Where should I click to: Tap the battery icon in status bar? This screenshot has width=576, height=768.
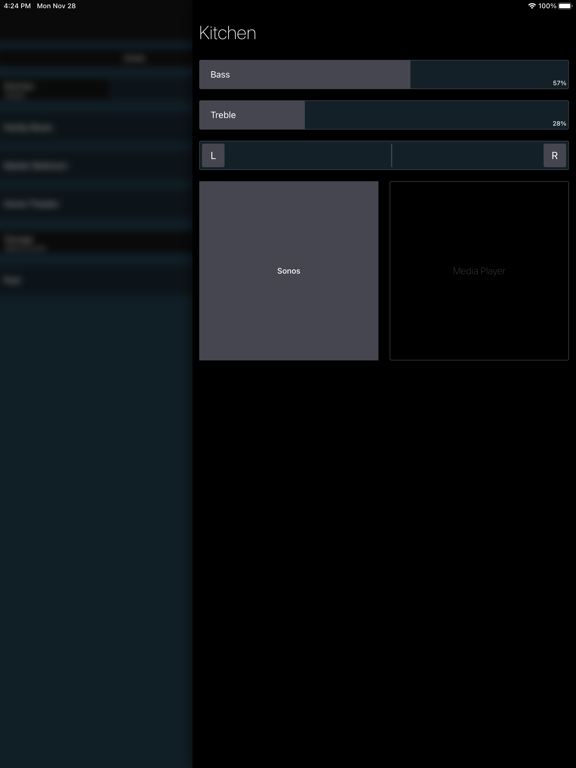coord(565,6)
